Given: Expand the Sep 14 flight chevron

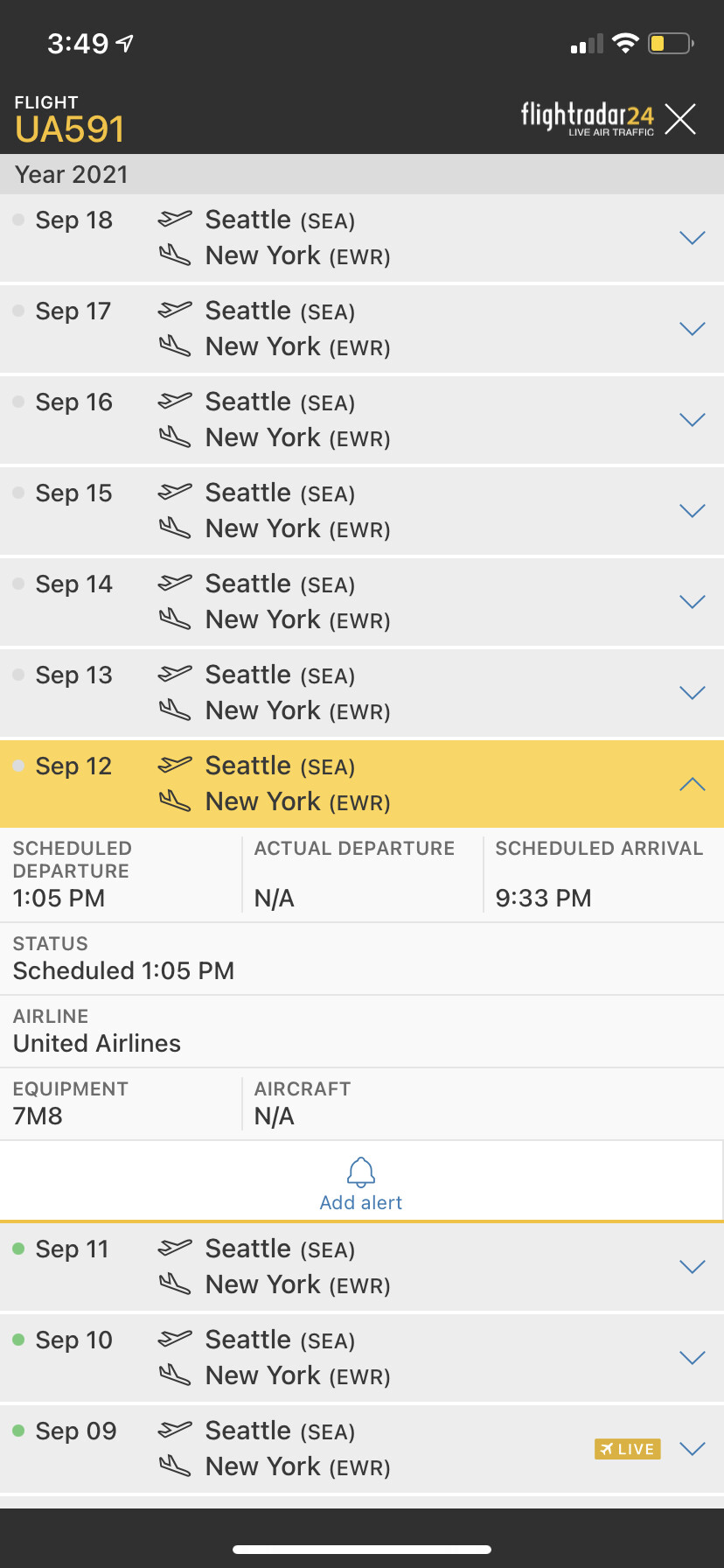Looking at the screenshot, I should tap(692, 602).
